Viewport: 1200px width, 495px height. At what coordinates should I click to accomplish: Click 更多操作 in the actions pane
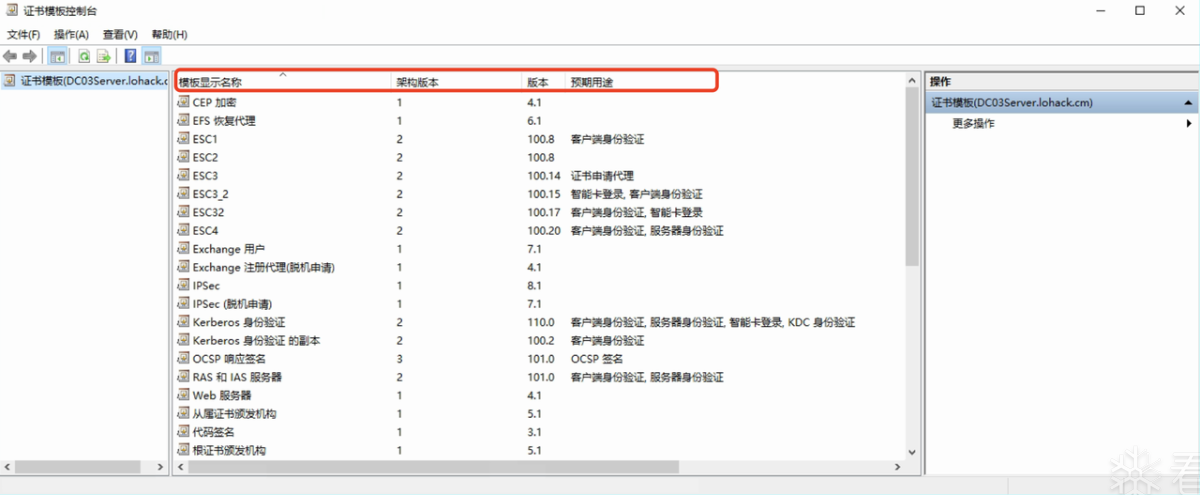coord(973,124)
